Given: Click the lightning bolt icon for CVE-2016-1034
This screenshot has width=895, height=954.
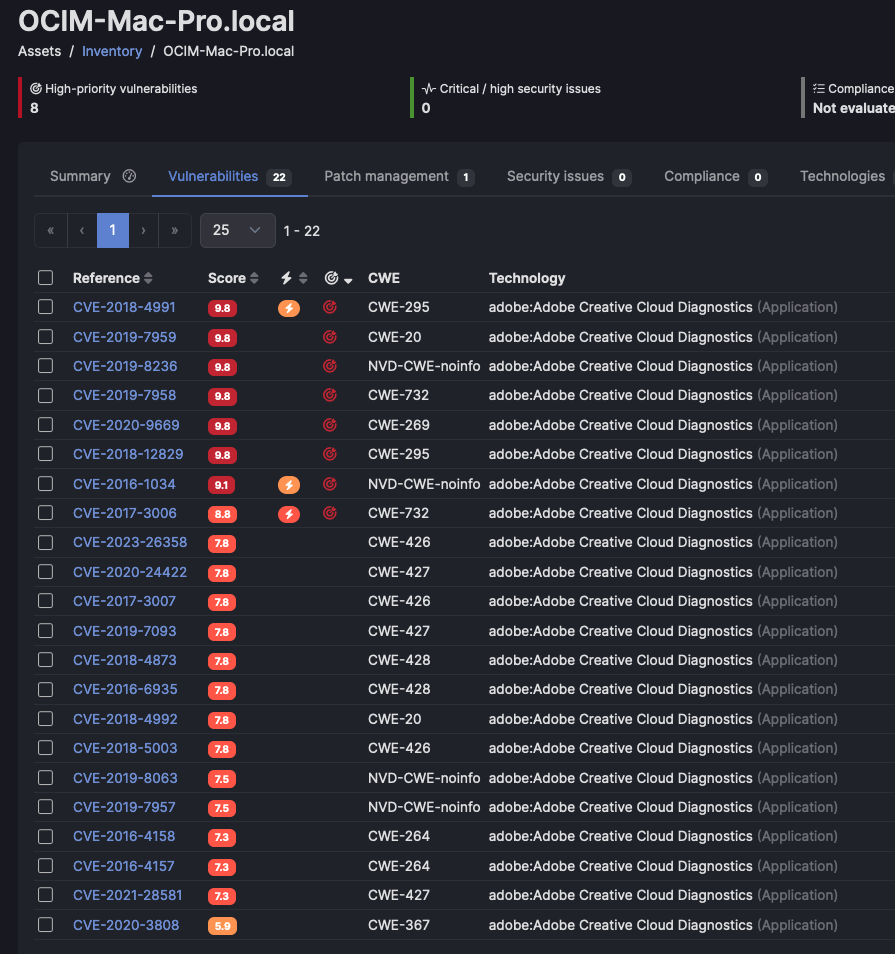Looking at the screenshot, I should [x=289, y=484].
